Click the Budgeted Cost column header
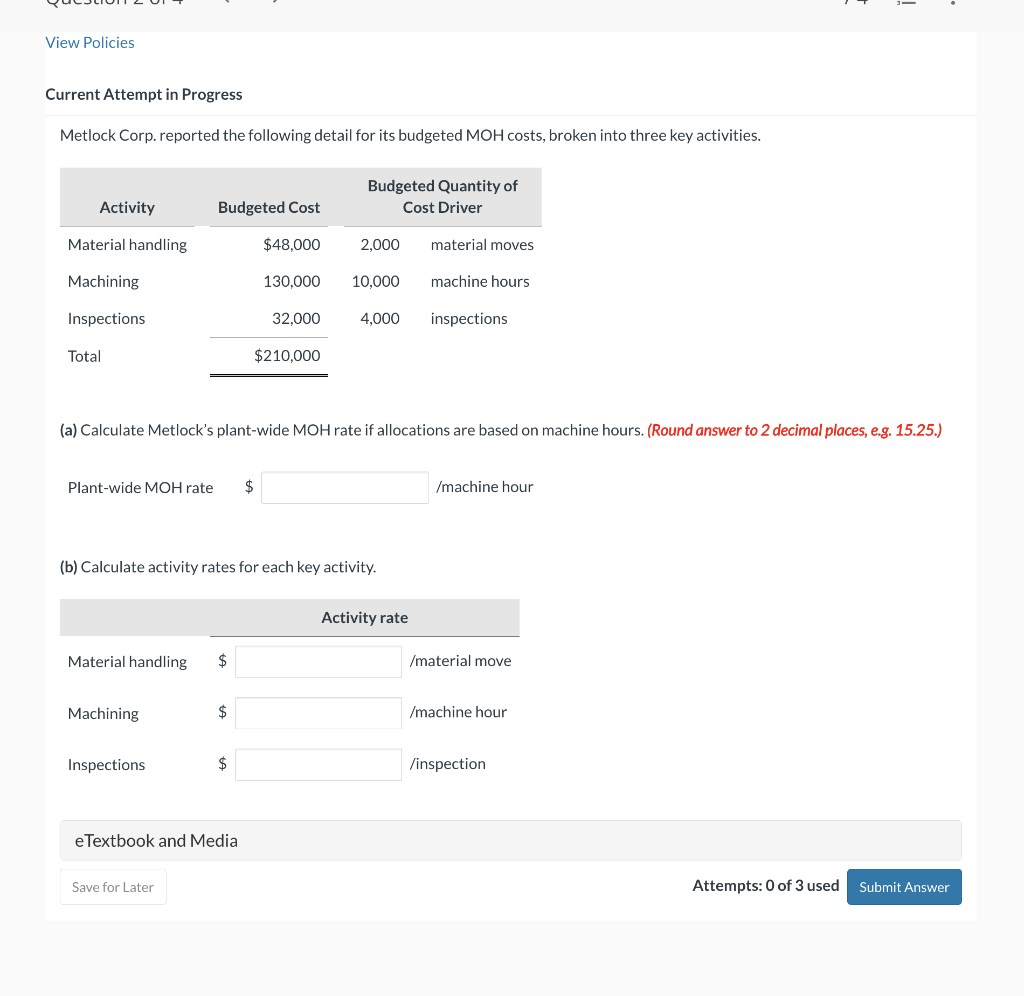 [268, 207]
